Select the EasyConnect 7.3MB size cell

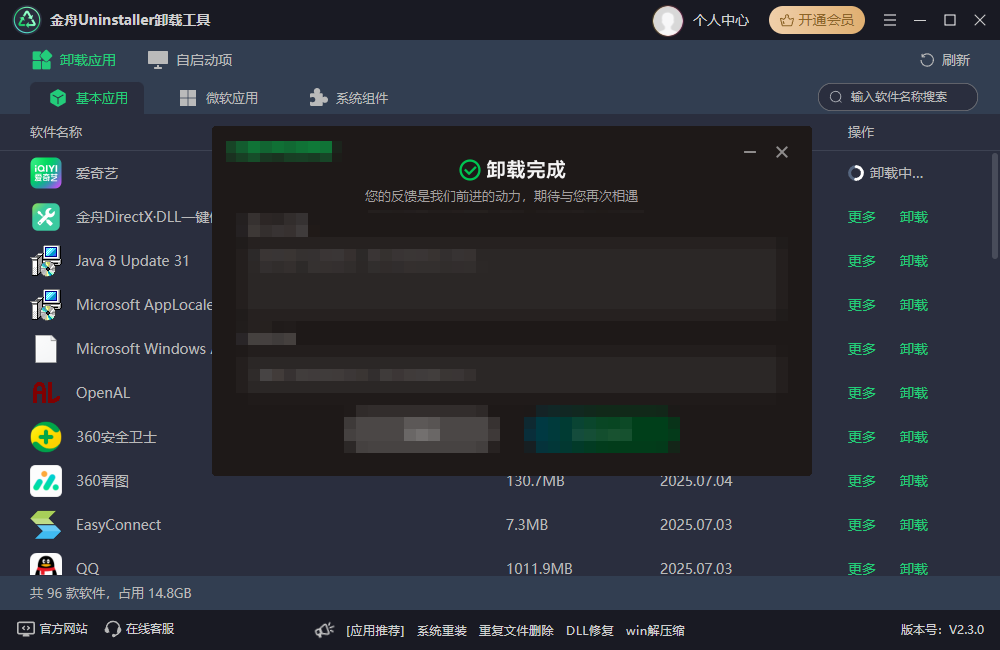pyautogui.click(x=527, y=525)
